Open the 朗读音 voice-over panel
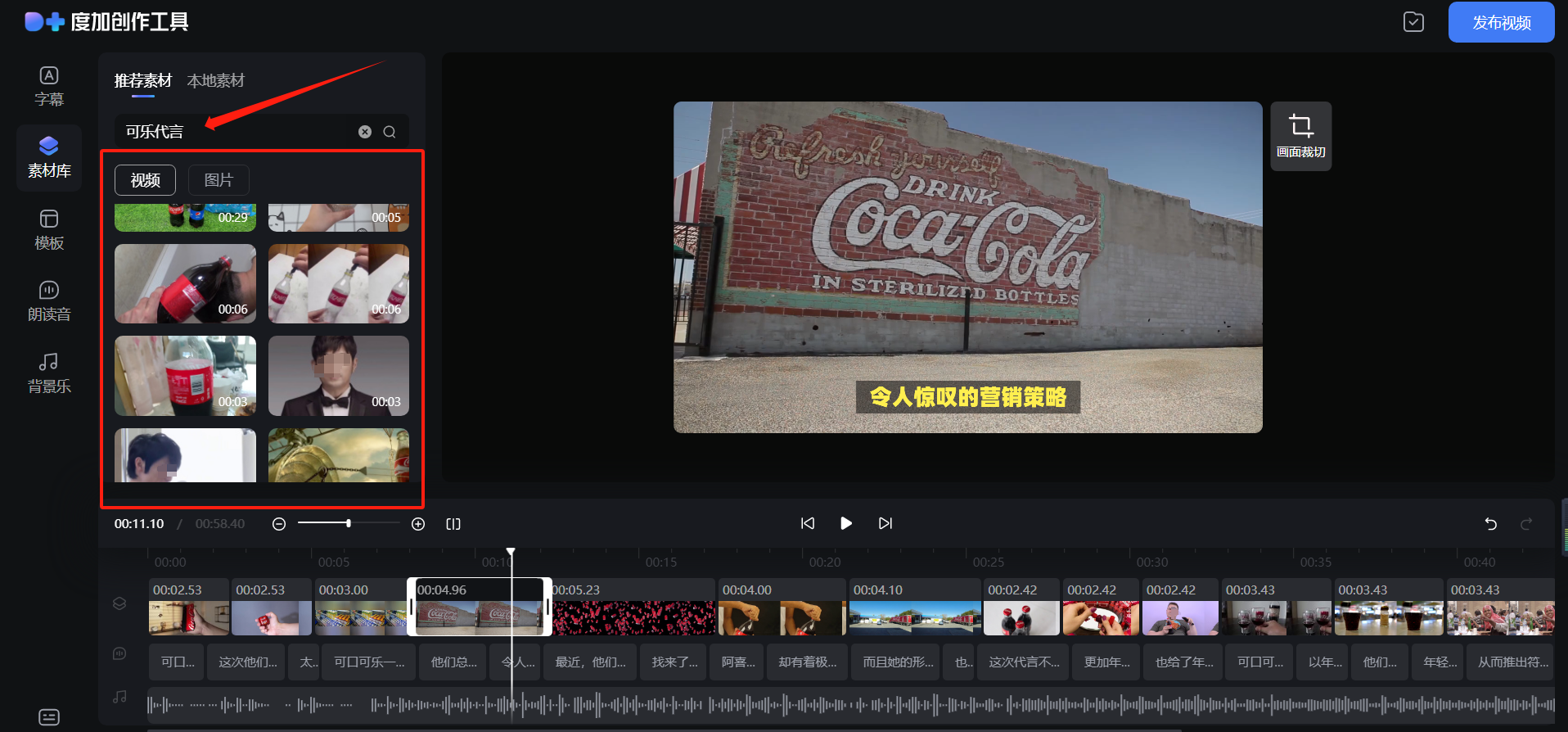The image size is (1568, 732). pos(49,301)
